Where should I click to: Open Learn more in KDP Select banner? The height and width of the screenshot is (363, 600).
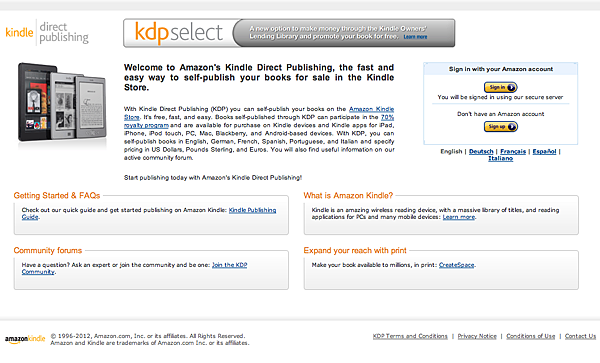pos(415,37)
